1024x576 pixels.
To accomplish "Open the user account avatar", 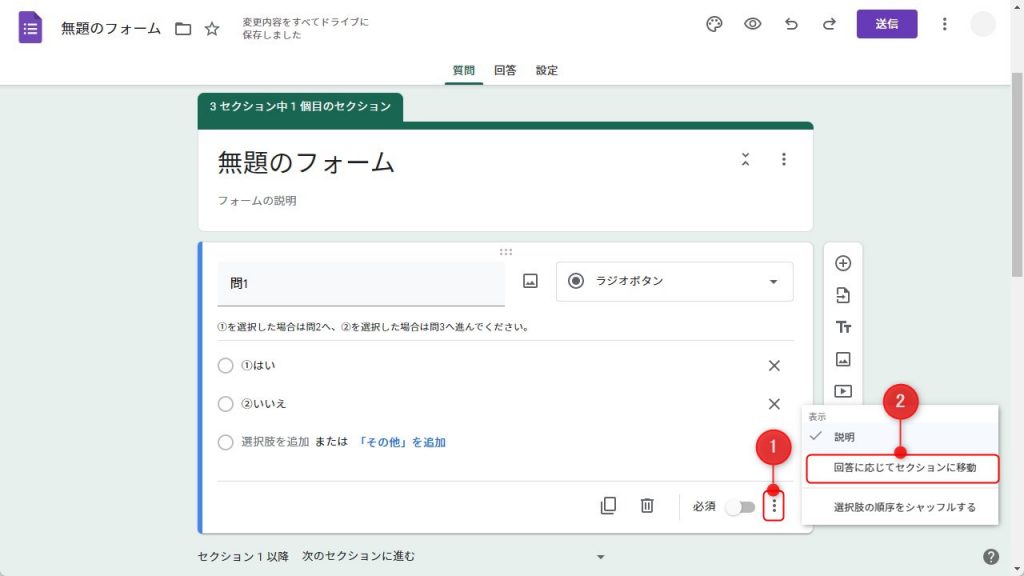I will click(x=982, y=24).
